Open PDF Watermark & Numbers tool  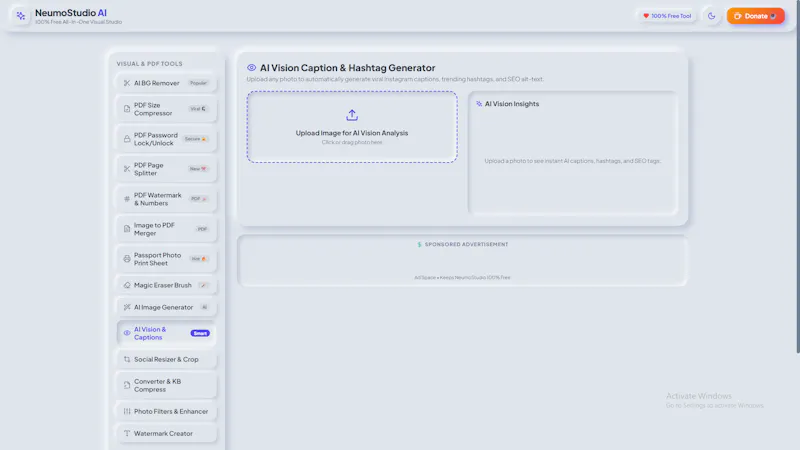click(x=166, y=199)
